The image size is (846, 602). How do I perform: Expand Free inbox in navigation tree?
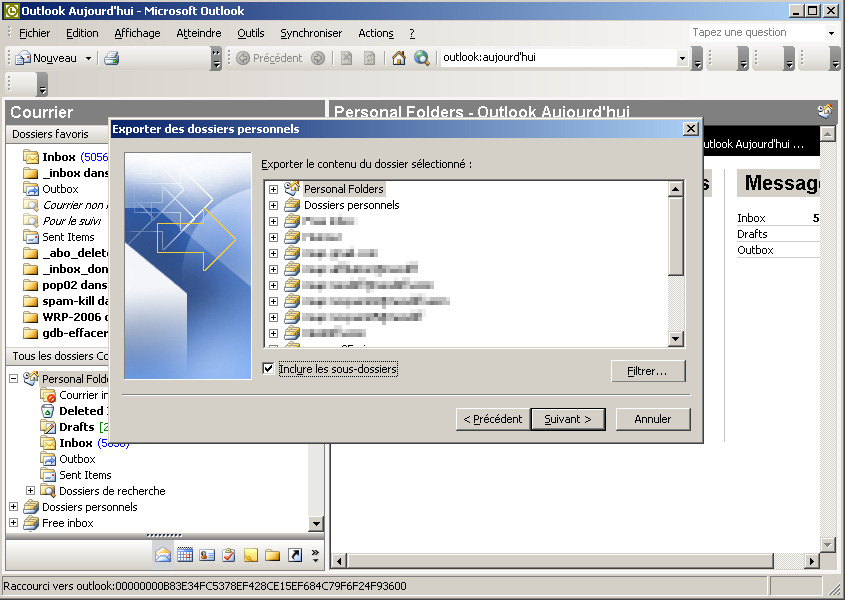pyautogui.click(x=13, y=523)
